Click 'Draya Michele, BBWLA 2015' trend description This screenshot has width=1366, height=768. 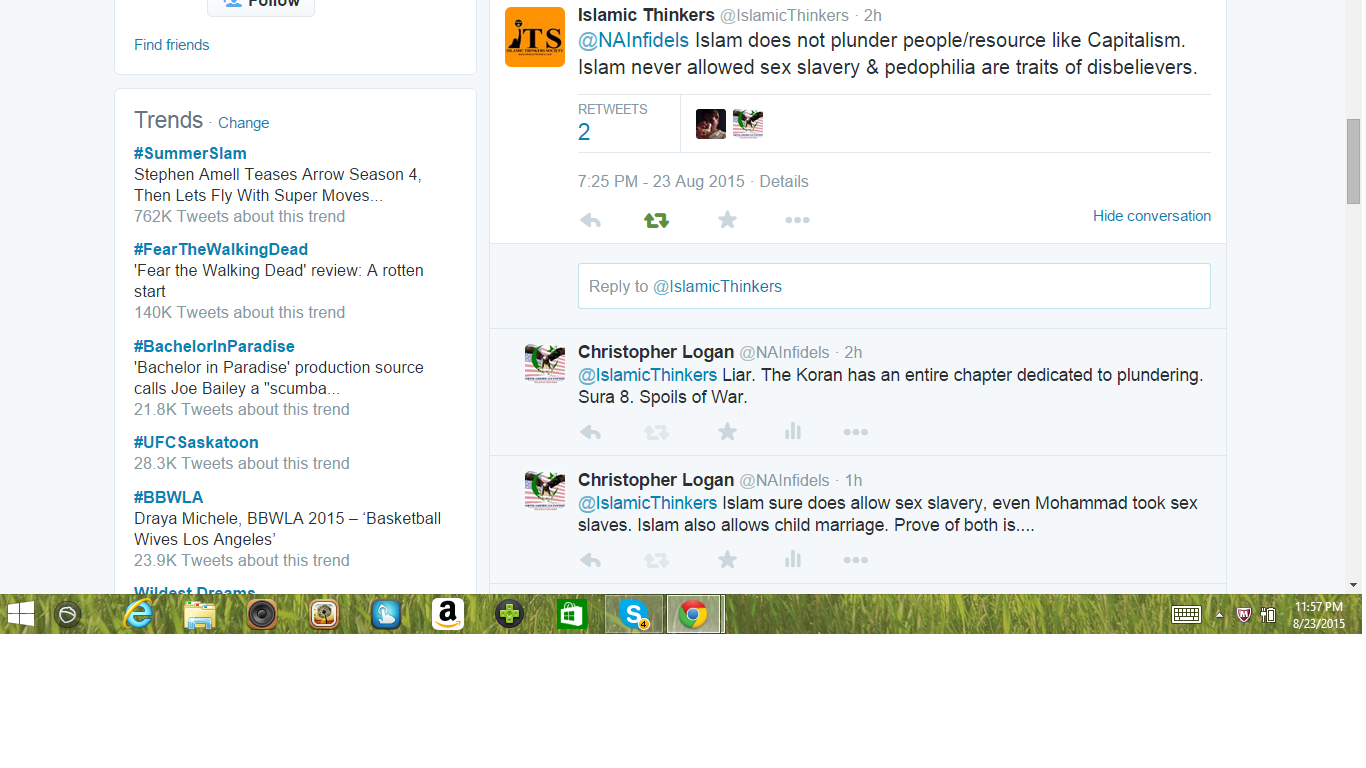(x=288, y=529)
